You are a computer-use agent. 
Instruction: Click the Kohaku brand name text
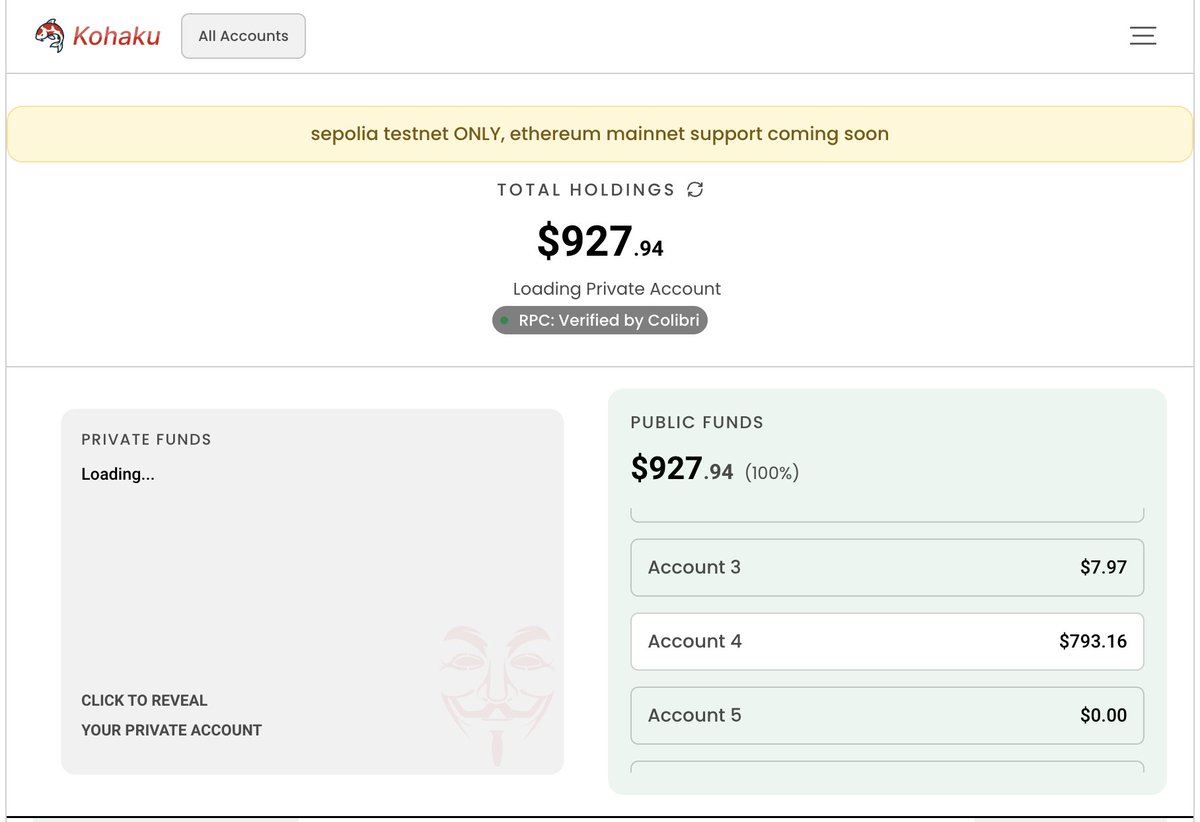[116, 38]
